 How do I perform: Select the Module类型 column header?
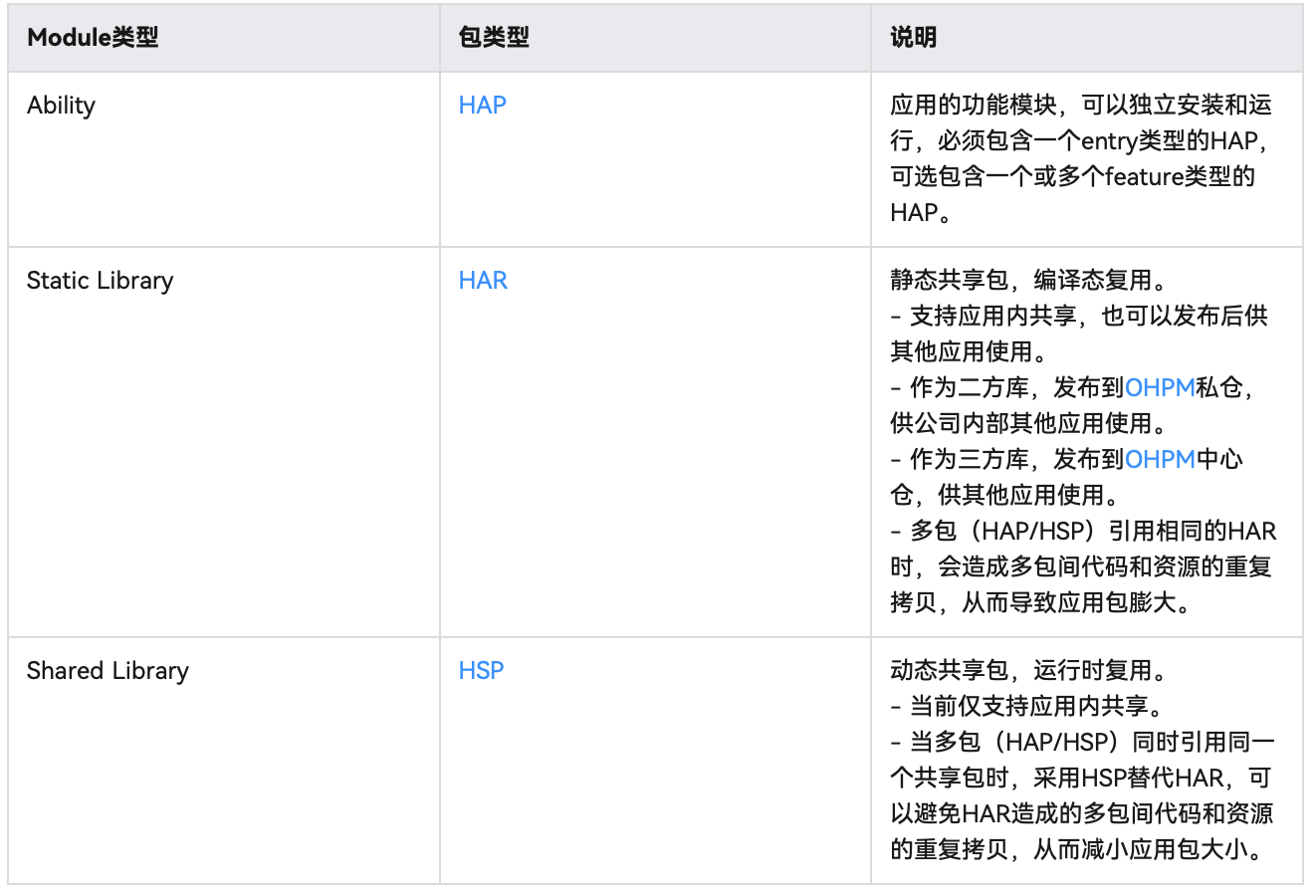click(x=93, y=36)
